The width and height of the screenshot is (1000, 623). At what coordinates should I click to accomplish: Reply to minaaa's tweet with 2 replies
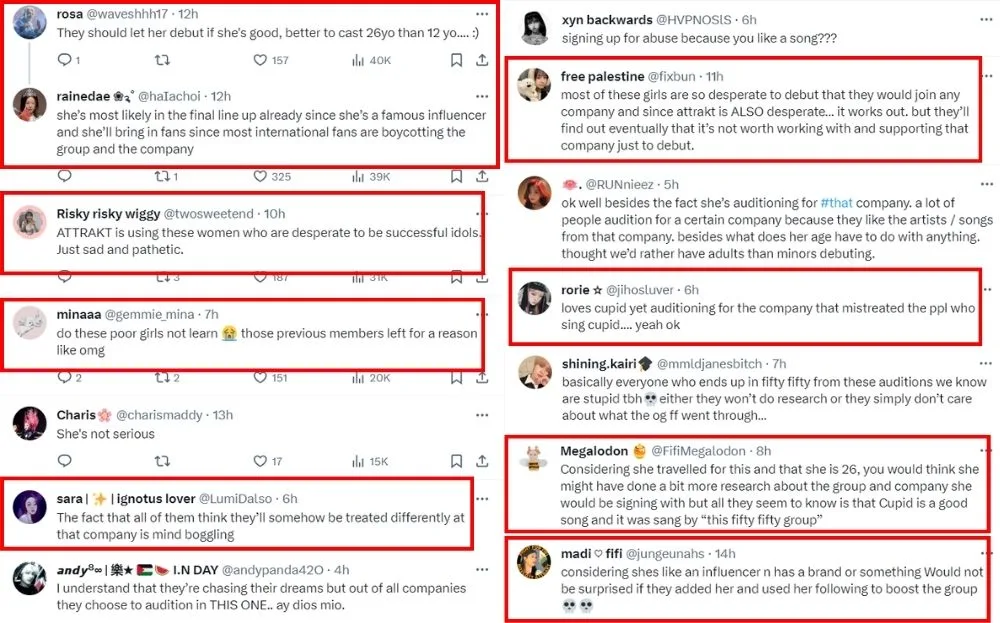coord(64,377)
